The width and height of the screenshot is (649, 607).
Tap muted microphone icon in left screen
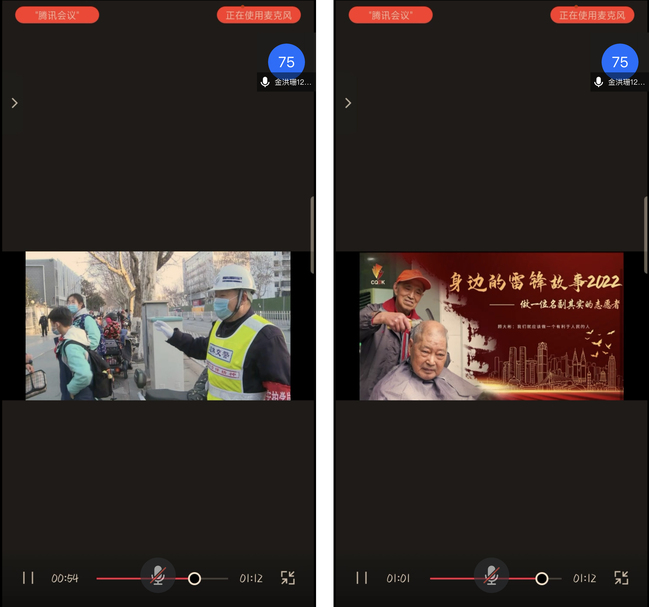pos(158,575)
